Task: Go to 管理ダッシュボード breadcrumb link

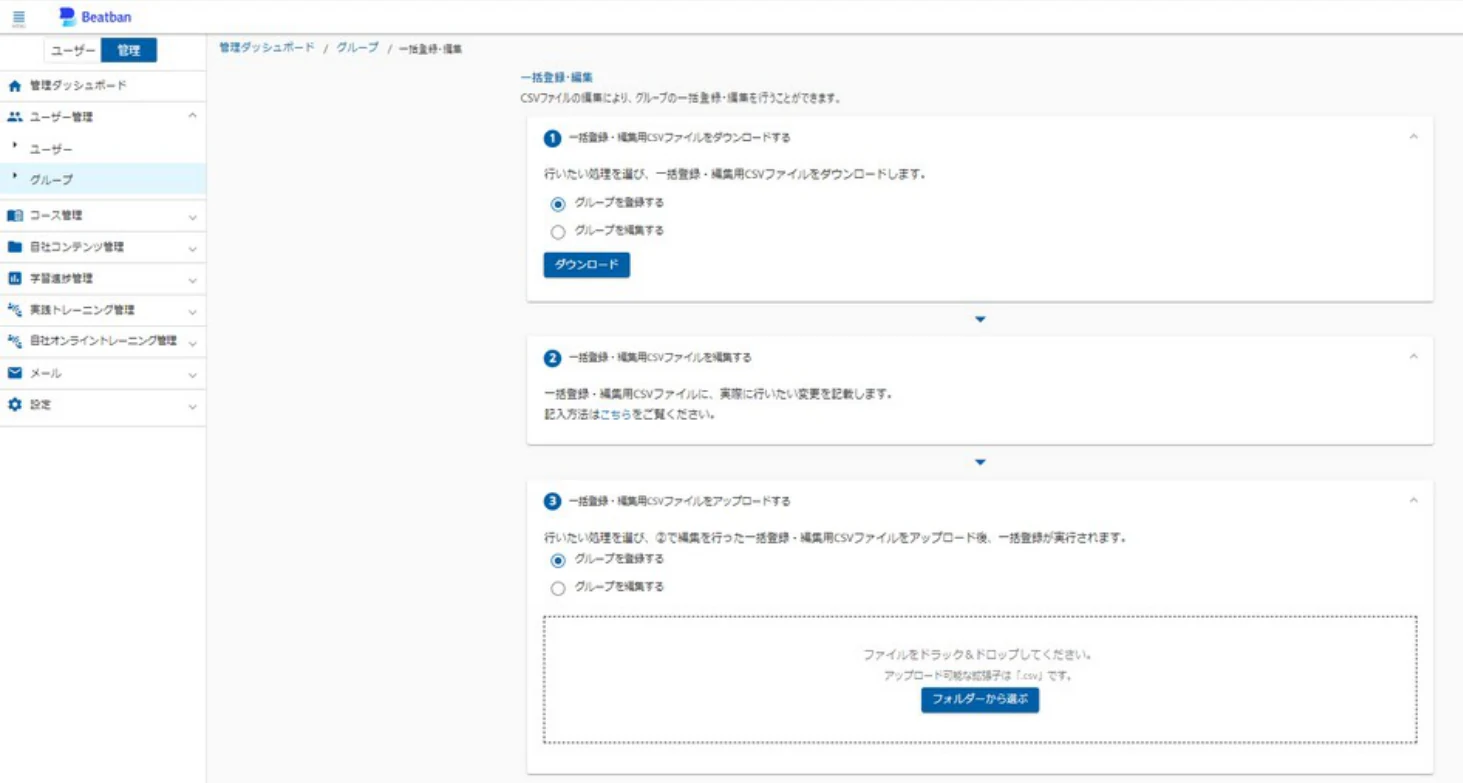Action: [x=267, y=48]
